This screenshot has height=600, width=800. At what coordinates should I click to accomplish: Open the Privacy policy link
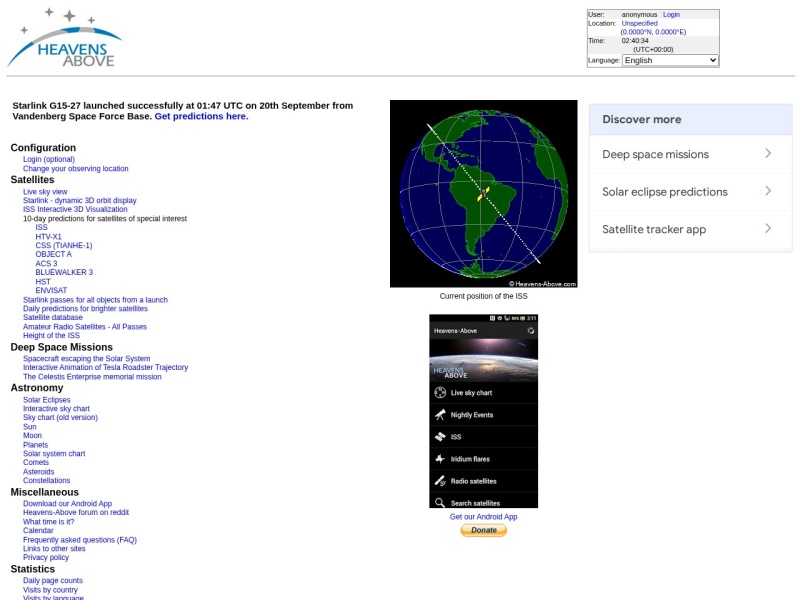[x=46, y=557]
